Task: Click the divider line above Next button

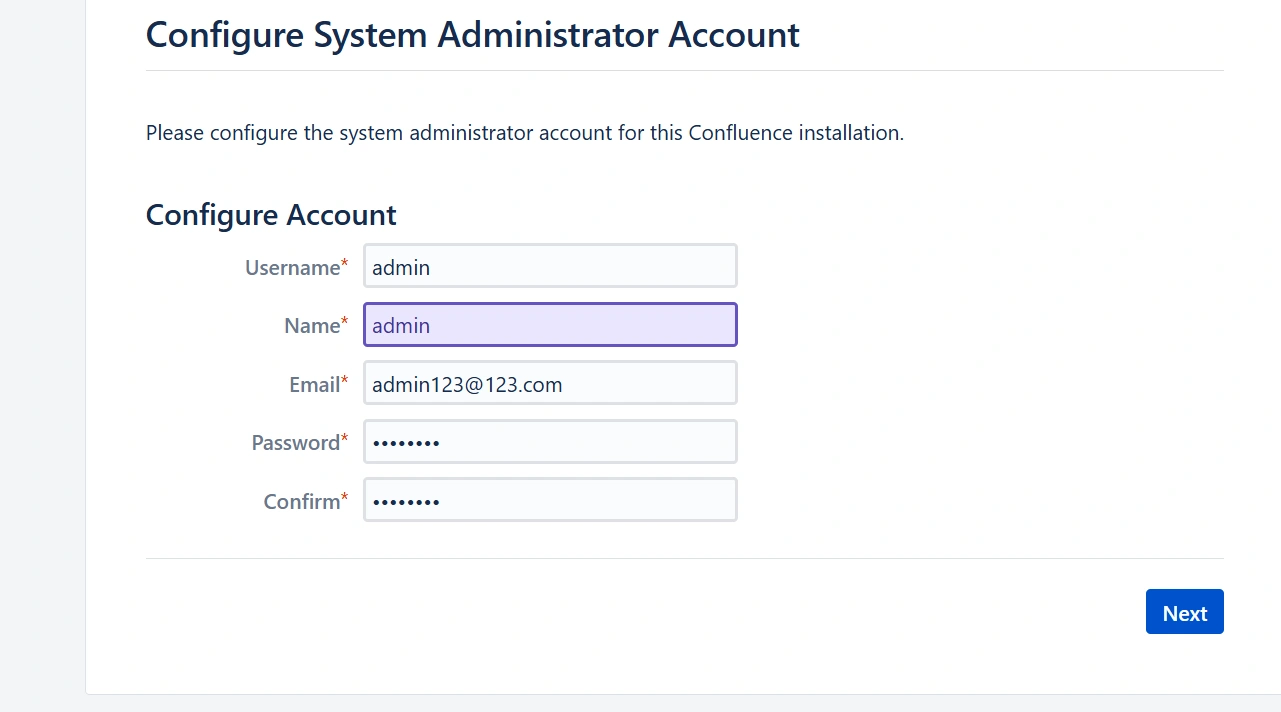Action: click(x=684, y=558)
